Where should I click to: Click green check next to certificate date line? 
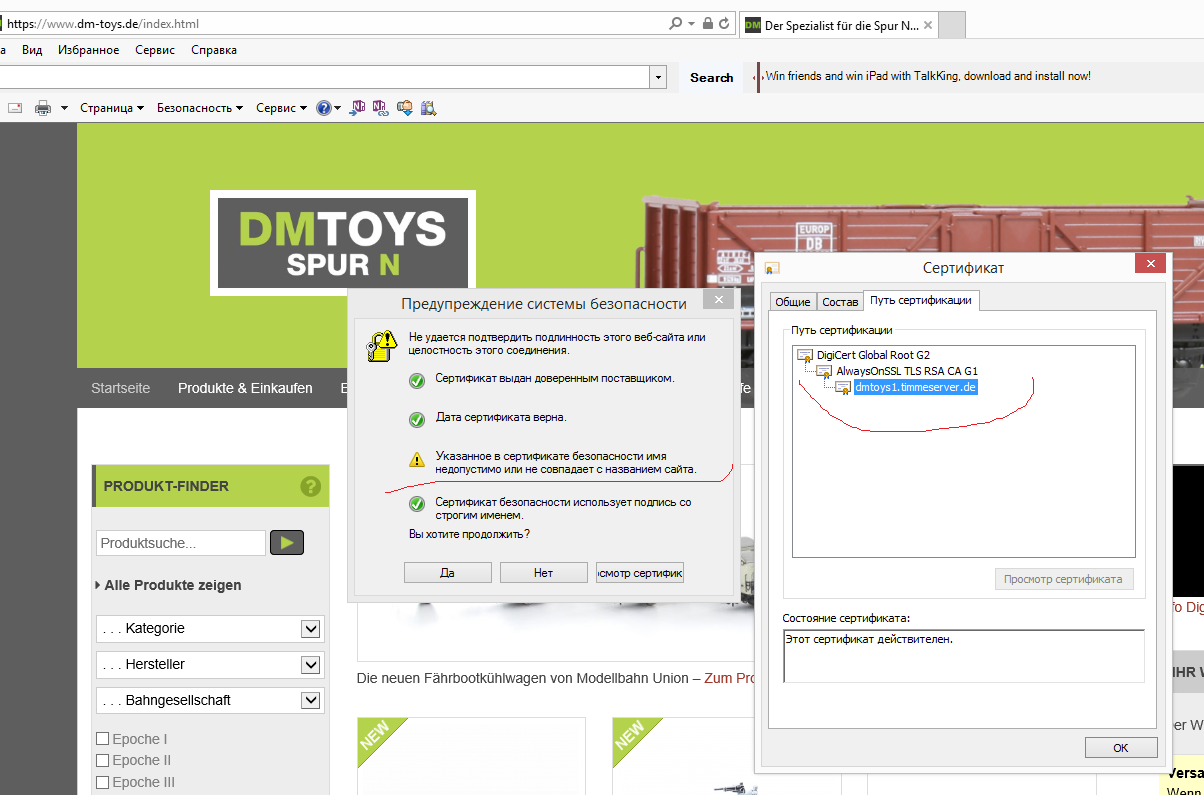pos(417,420)
